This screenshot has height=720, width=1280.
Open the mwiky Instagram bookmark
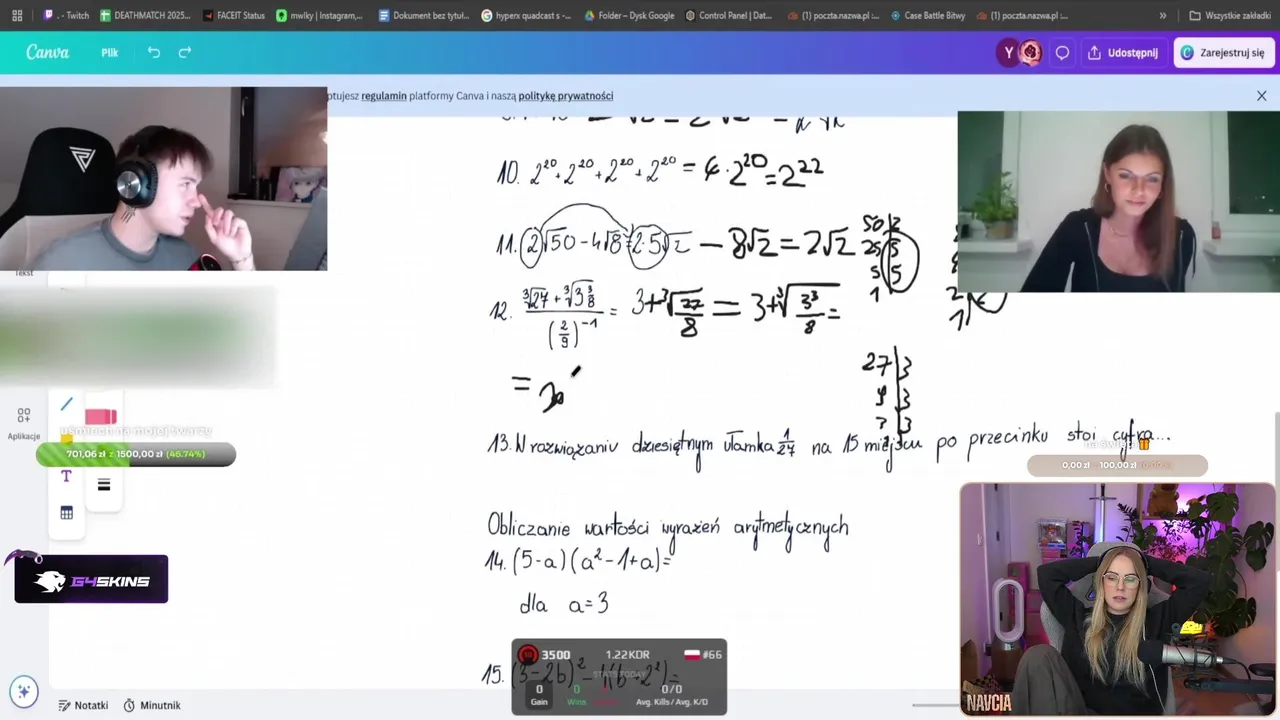(x=319, y=16)
